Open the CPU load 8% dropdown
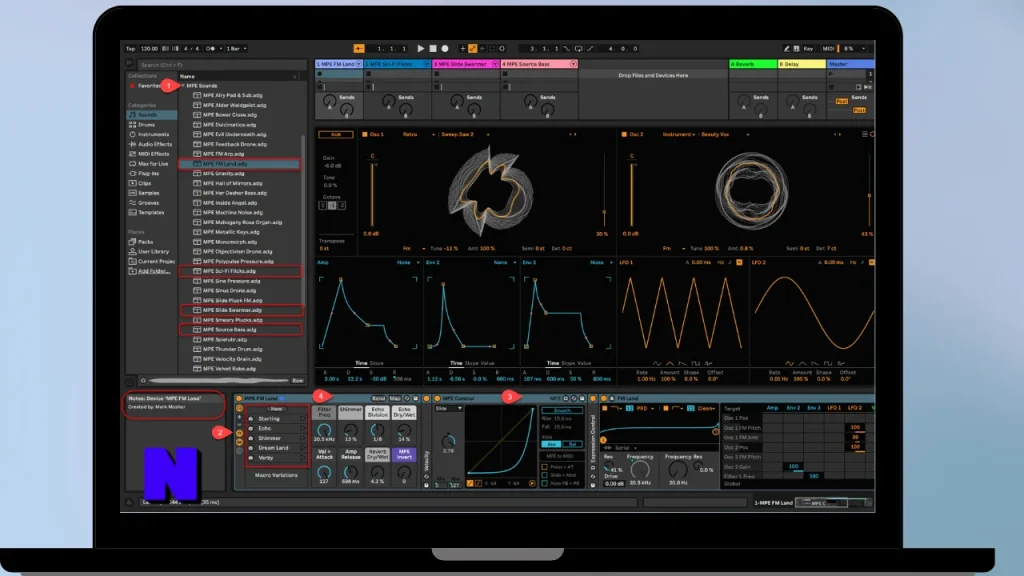 click(856, 48)
